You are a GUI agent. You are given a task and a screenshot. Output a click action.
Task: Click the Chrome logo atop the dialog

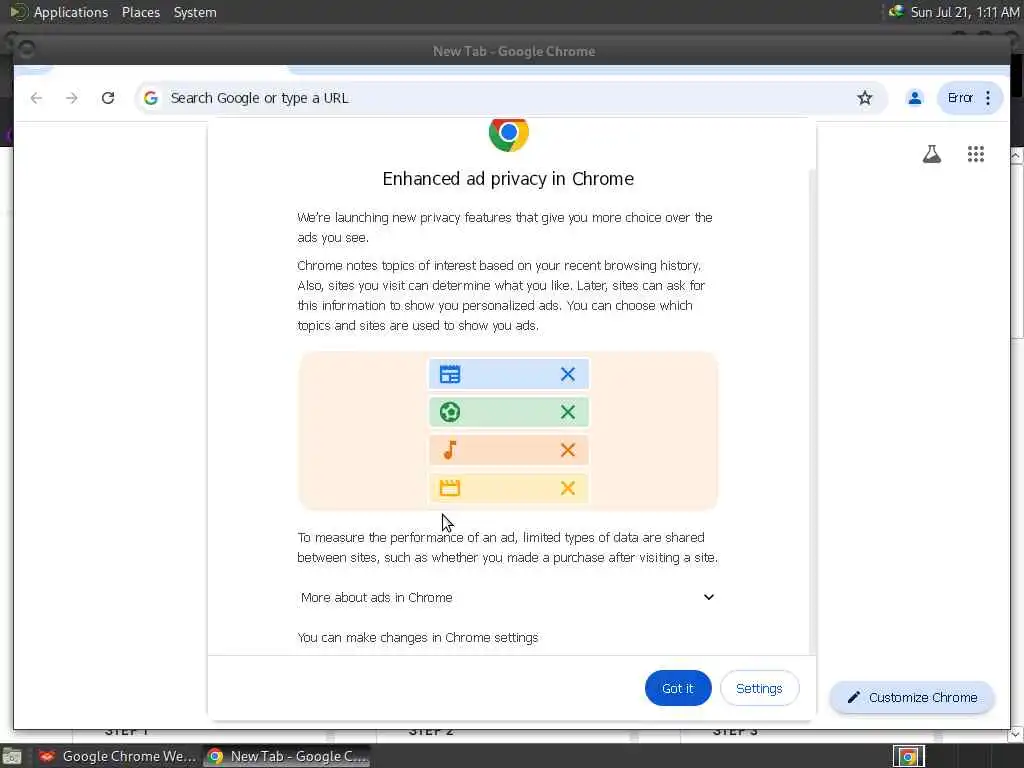(x=508, y=135)
